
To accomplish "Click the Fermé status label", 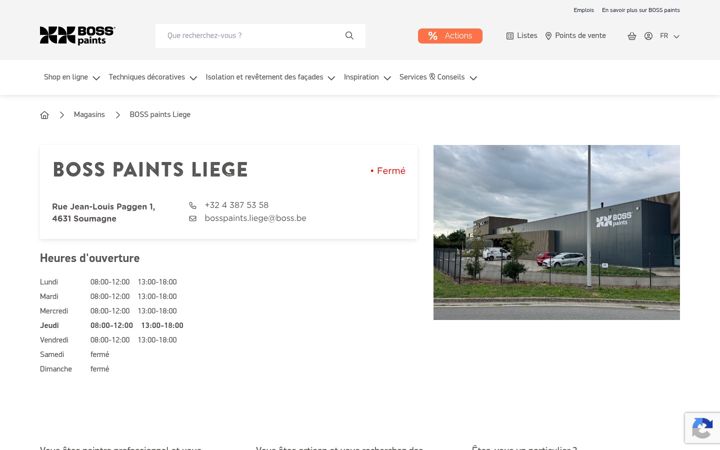I will [388, 171].
